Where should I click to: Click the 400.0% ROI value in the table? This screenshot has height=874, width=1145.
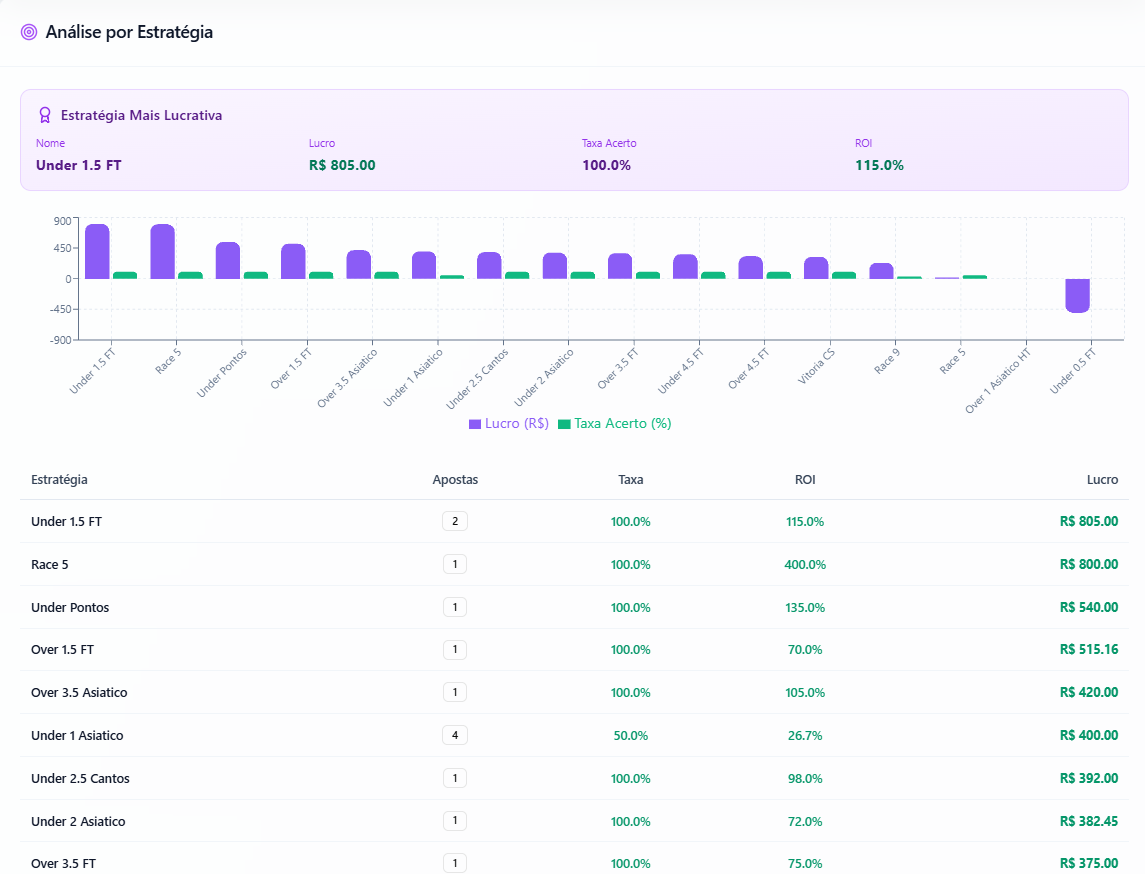pos(805,565)
